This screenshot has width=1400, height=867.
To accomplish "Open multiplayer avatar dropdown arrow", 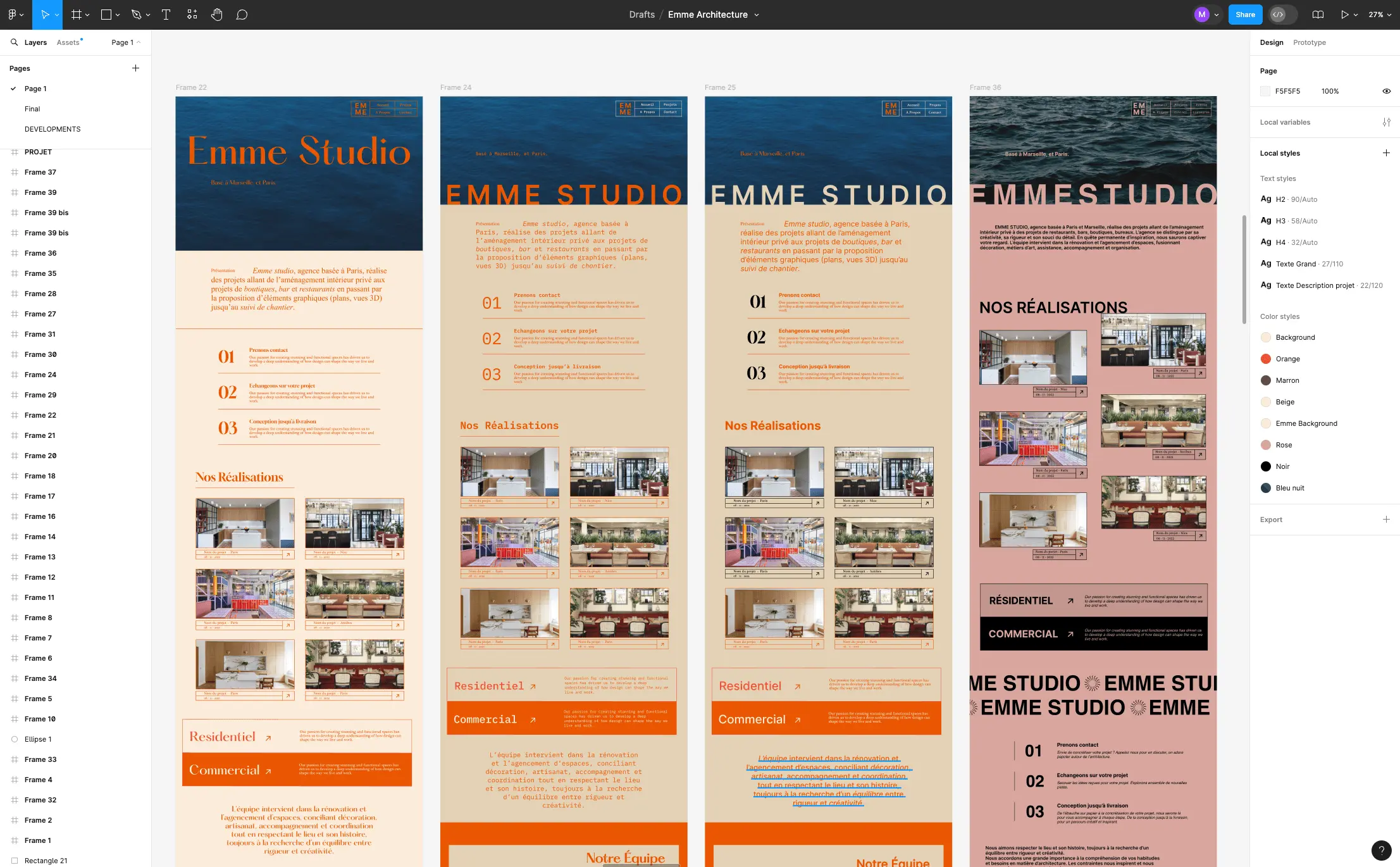I will (x=1217, y=15).
